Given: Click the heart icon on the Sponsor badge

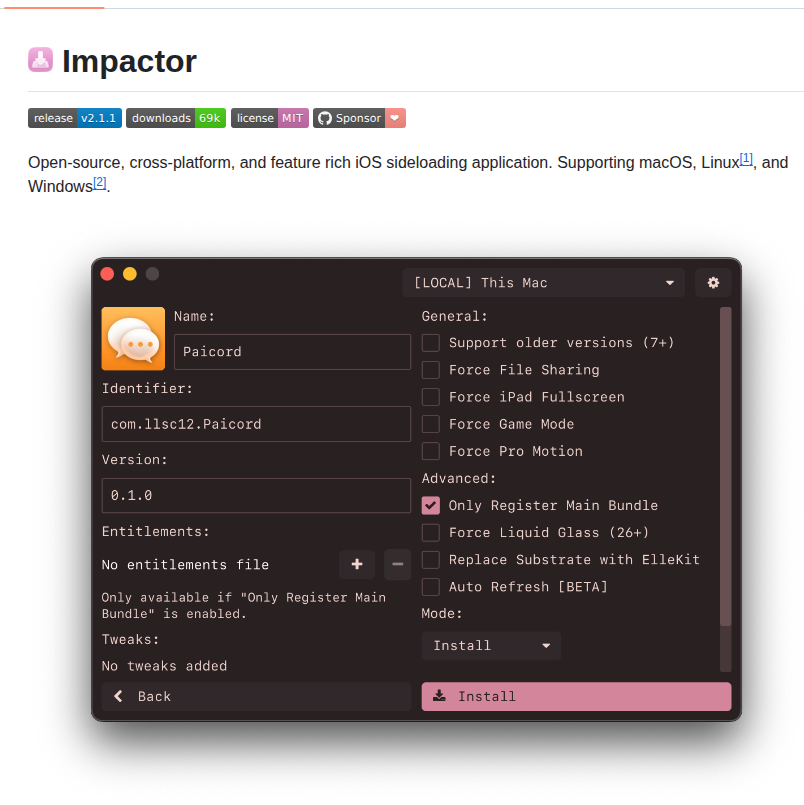Looking at the screenshot, I should tap(394, 117).
